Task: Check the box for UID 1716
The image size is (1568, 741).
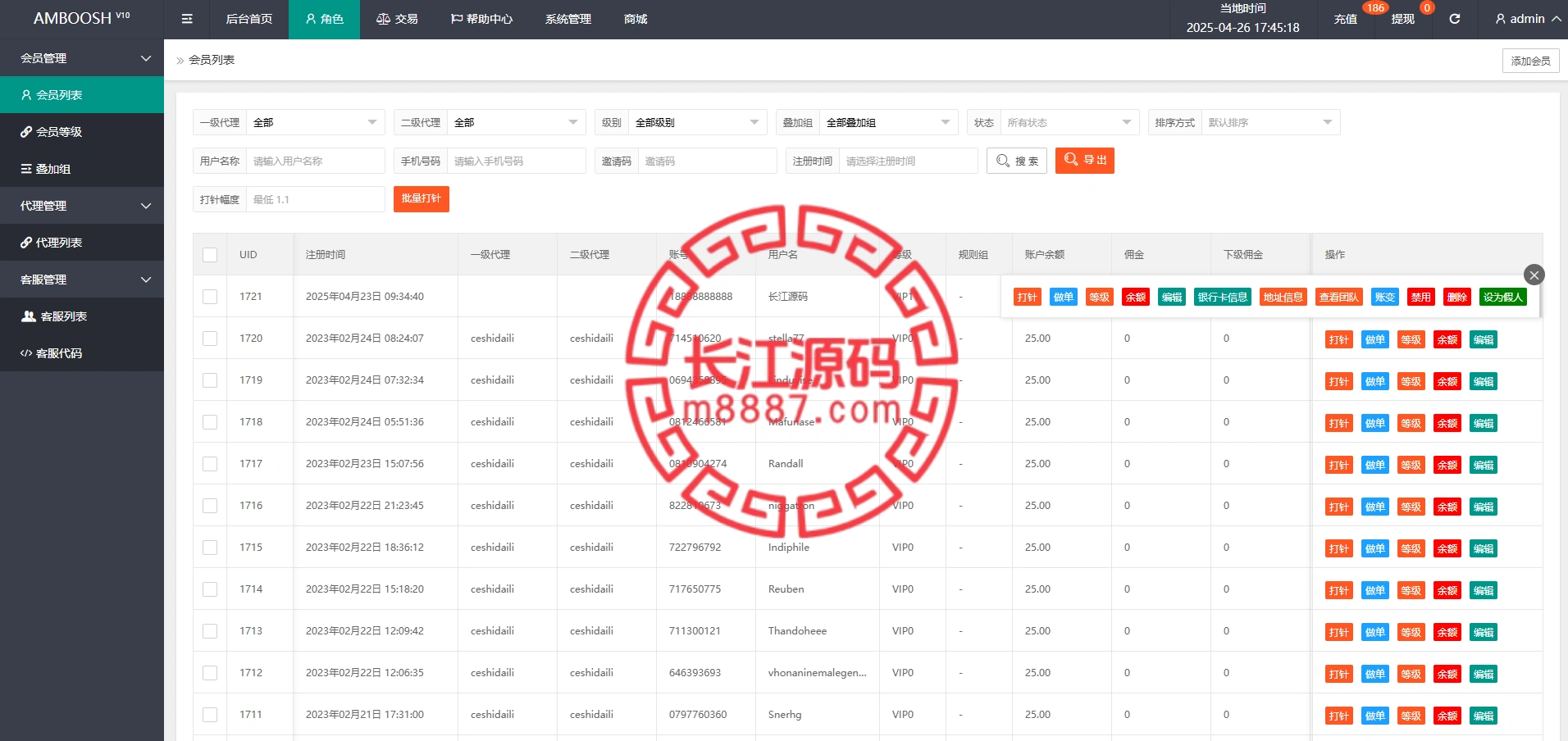Action: tap(210, 506)
